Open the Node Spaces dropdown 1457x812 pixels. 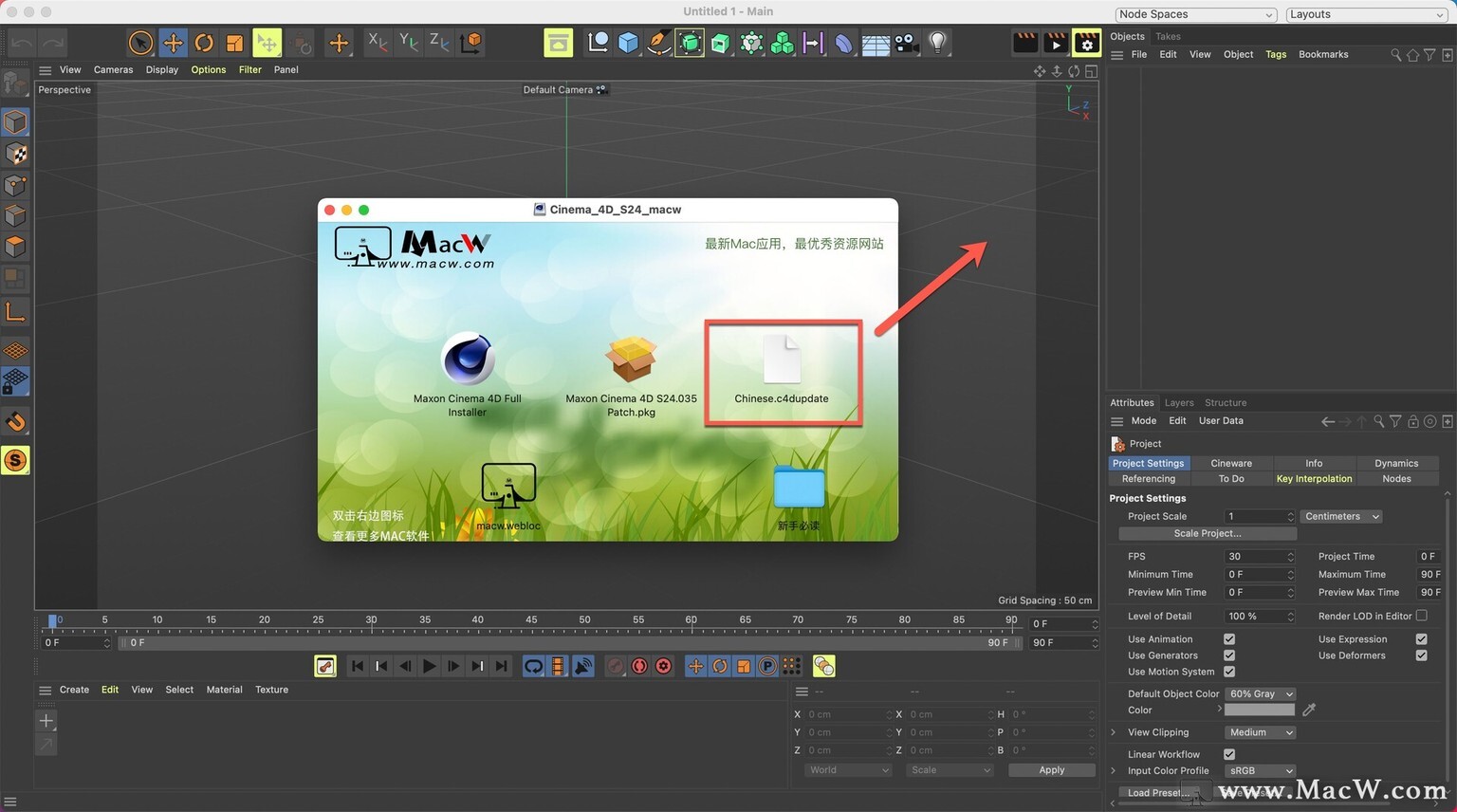click(1195, 14)
